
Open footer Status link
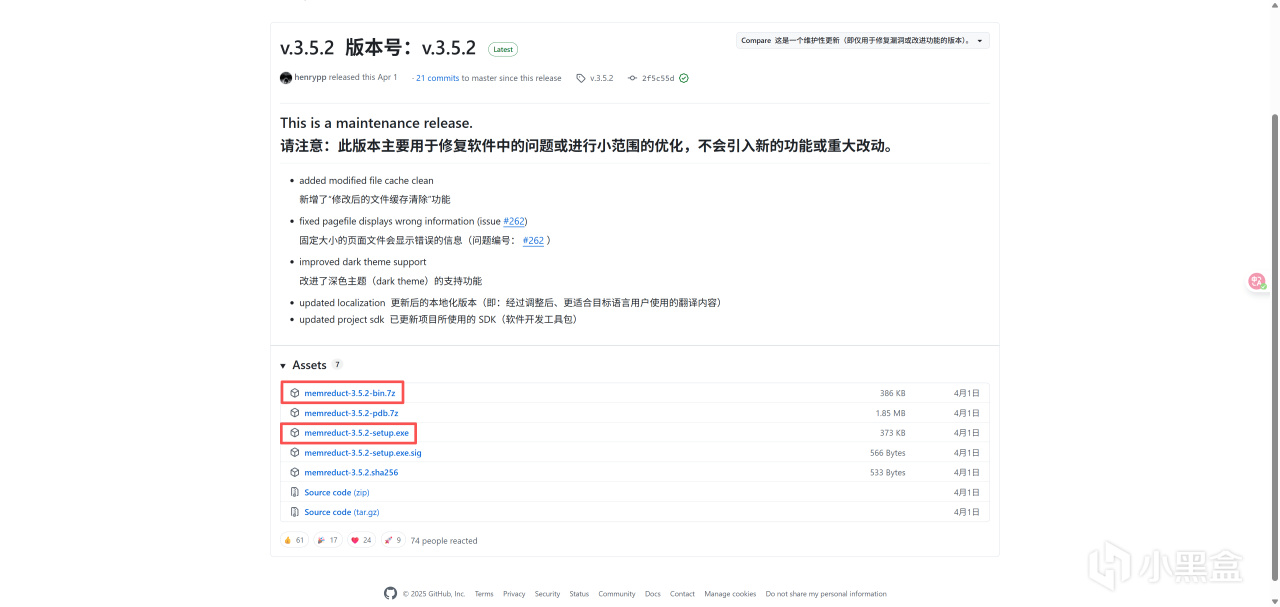[579, 594]
